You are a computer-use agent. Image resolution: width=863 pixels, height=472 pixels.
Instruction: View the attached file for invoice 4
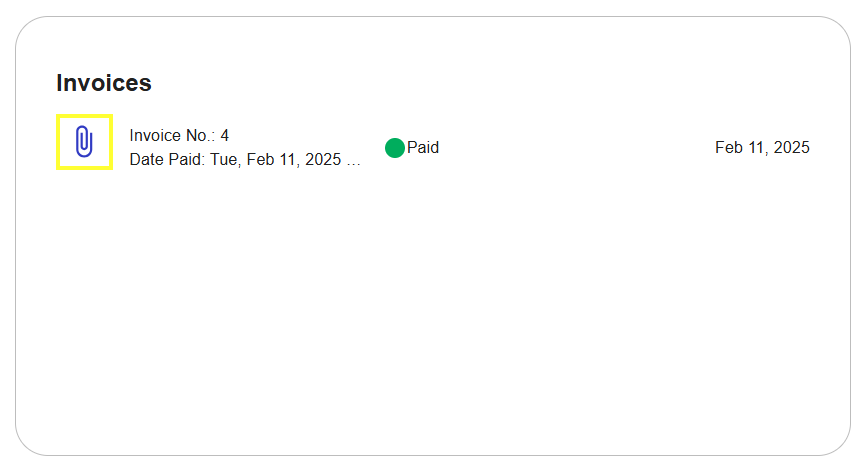(x=84, y=141)
